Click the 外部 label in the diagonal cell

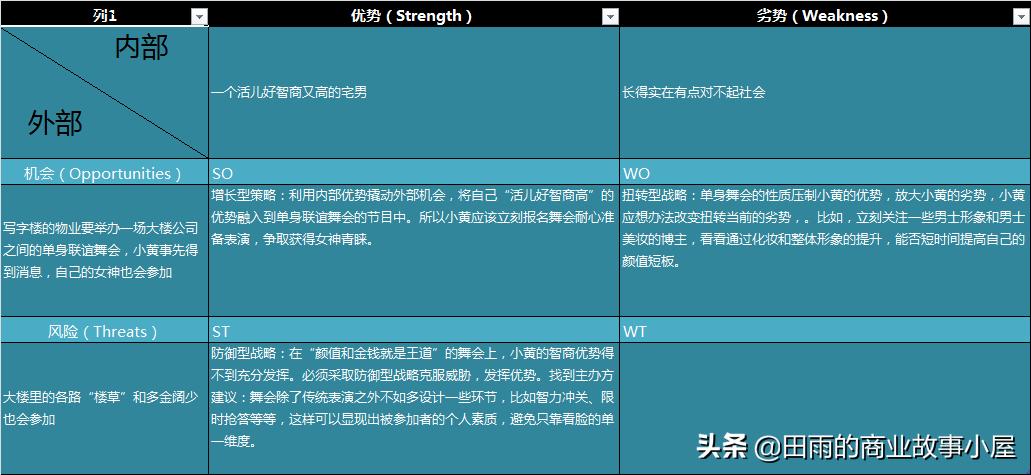point(55,122)
